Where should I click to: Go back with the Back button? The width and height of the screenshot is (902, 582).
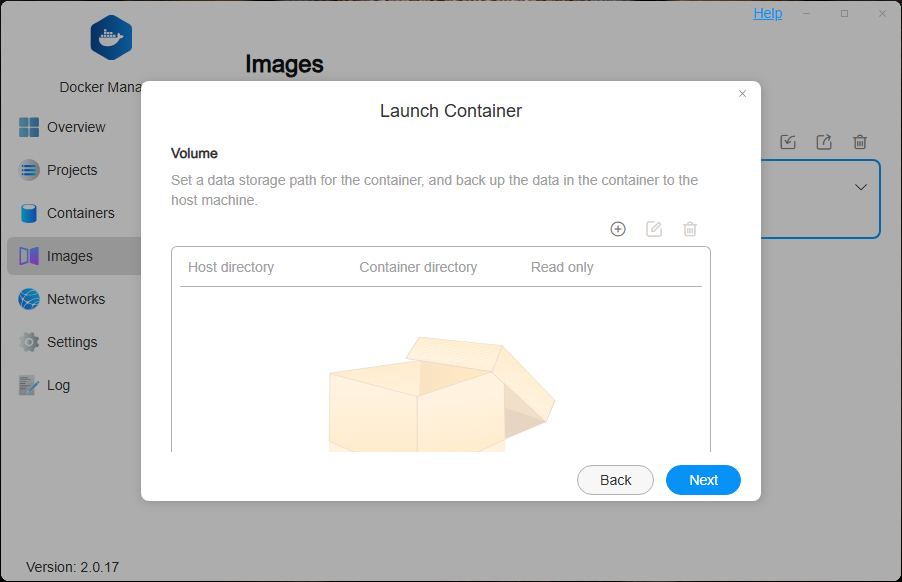pos(615,480)
